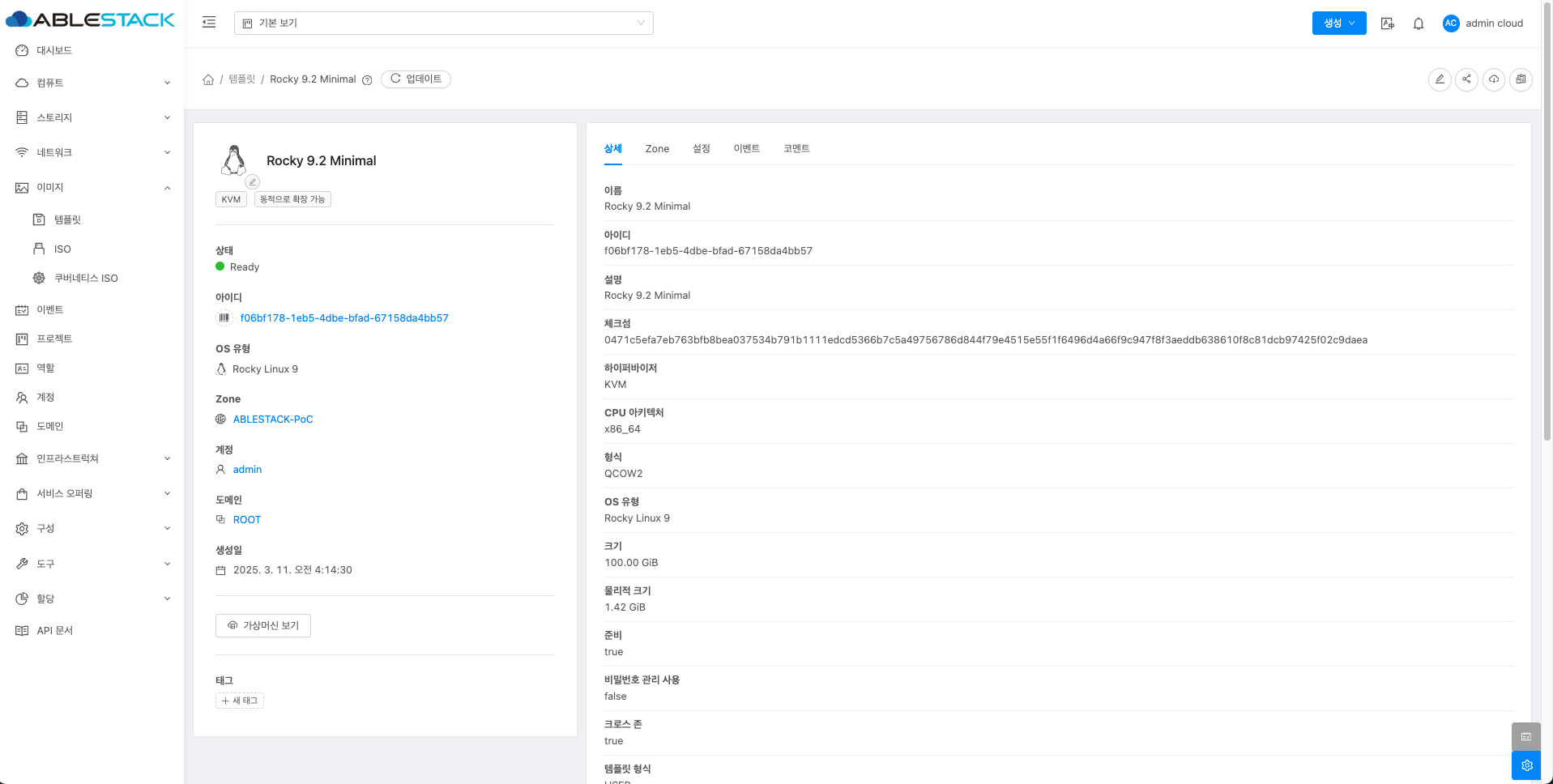The image size is (1553, 784).
Task: Collapse the 이미지 sidebar menu
Action: tap(92, 188)
